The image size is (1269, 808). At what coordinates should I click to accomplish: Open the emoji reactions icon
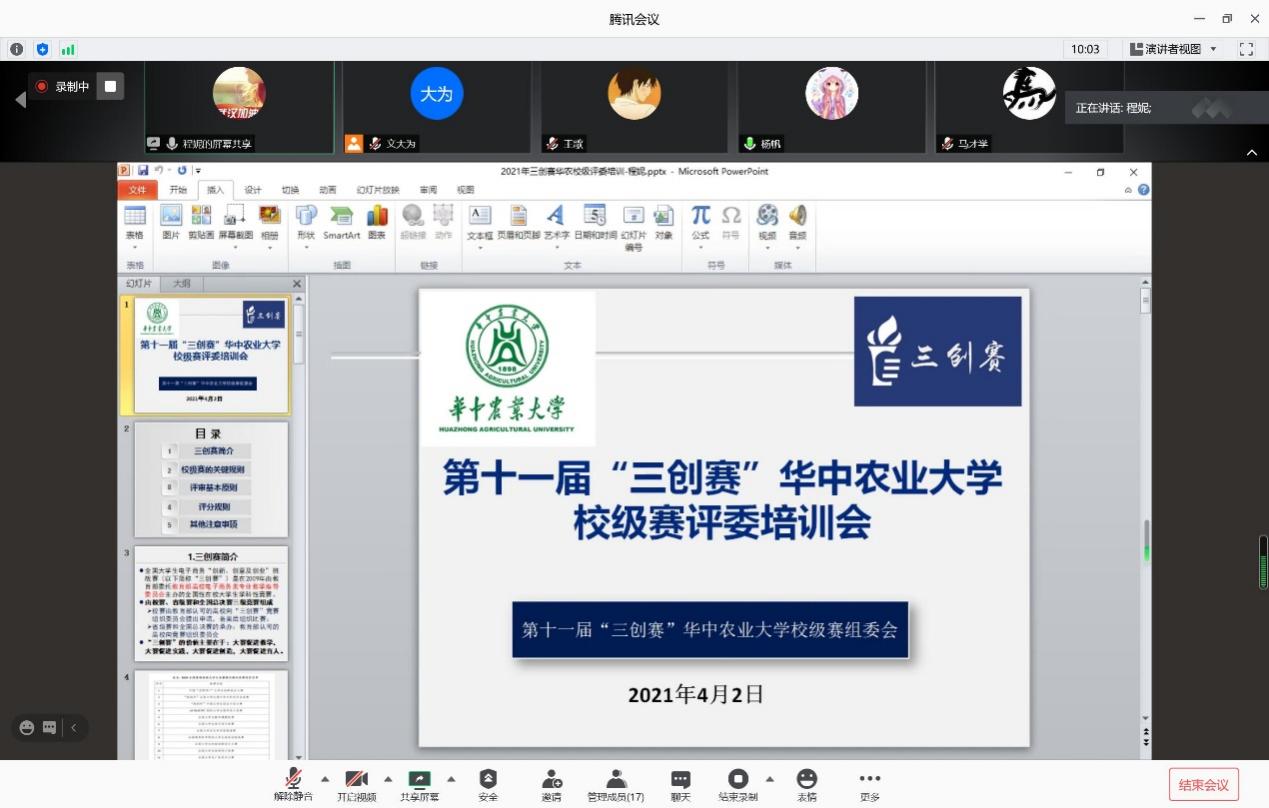pyautogui.click(x=806, y=780)
